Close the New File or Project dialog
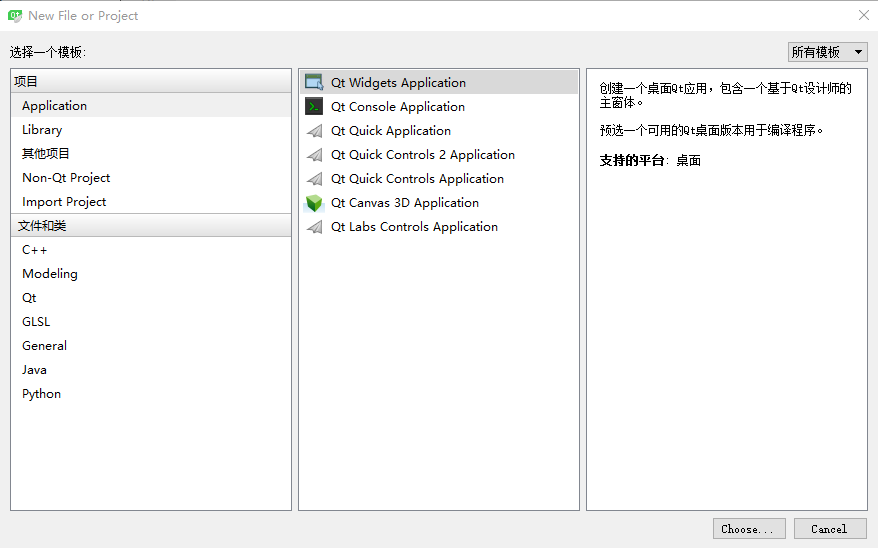Screen dimensions: 878x548 click(864, 16)
